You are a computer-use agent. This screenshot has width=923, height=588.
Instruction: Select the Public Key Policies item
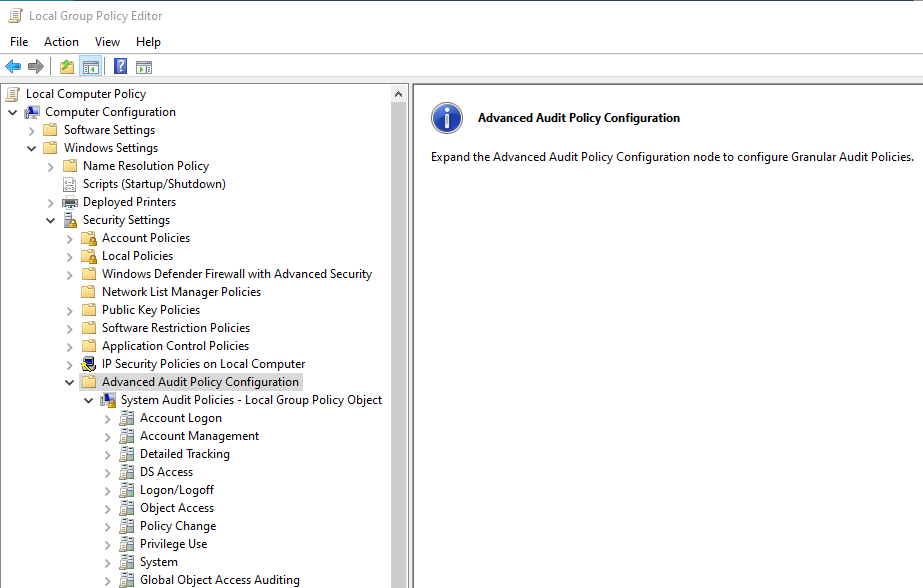(151, 310)
